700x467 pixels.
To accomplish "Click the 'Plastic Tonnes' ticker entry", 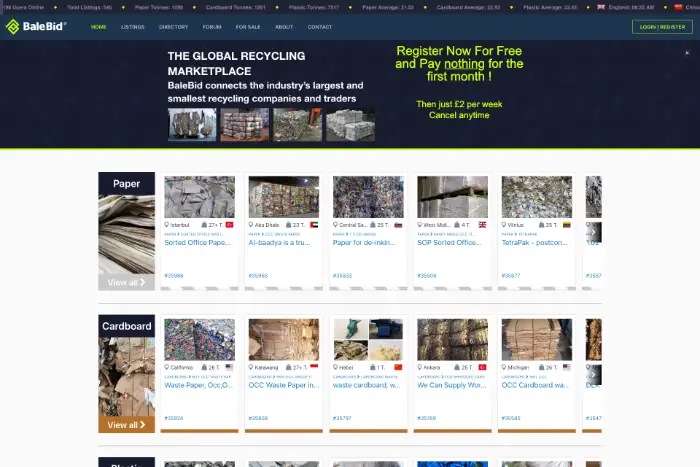I will coord(314,7).
